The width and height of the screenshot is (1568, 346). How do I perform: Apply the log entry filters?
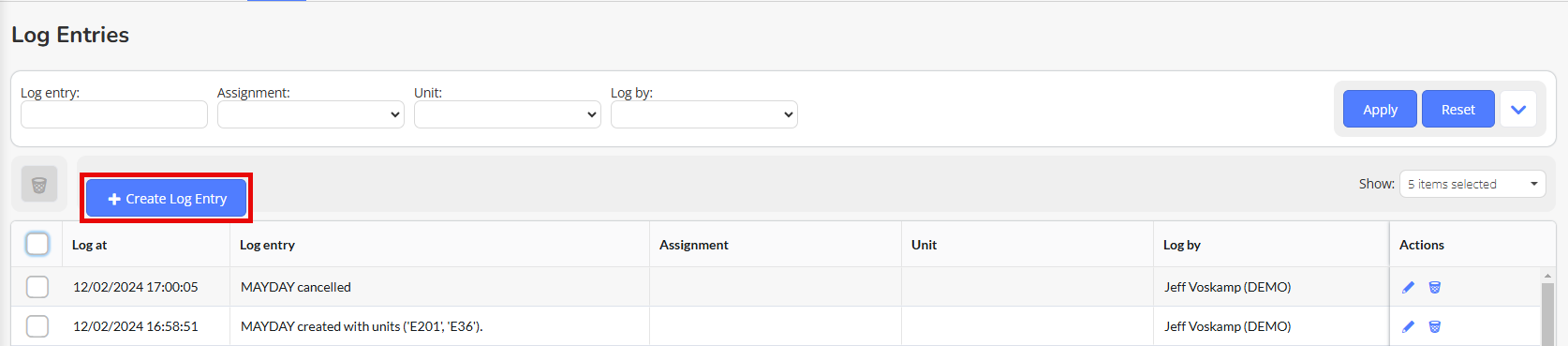1380,110
